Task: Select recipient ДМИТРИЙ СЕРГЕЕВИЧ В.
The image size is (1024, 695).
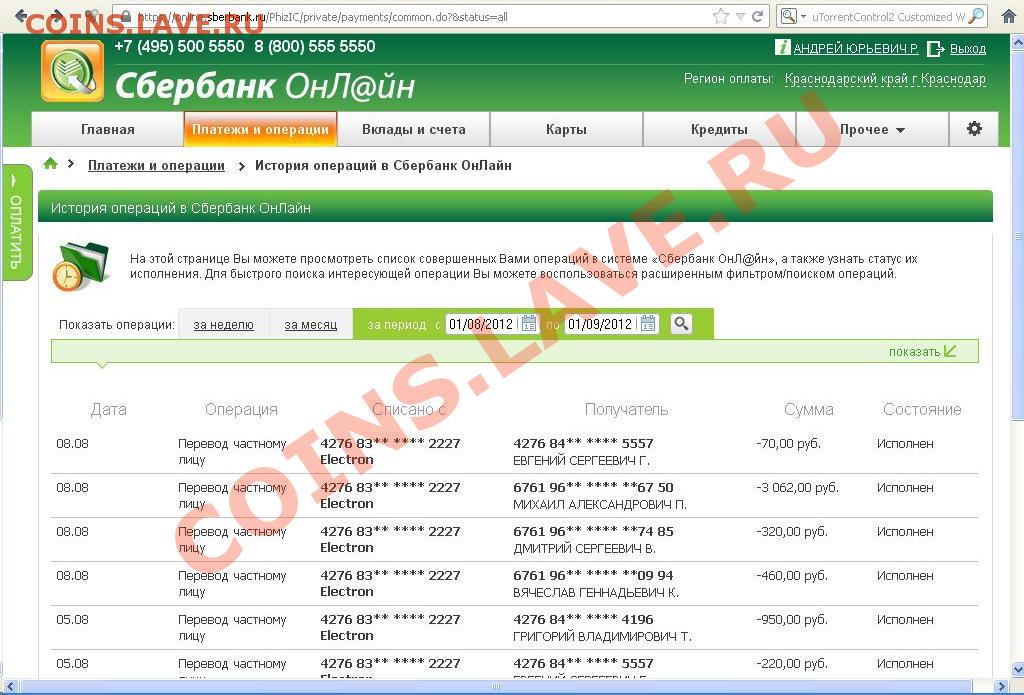Action: click(584, 549)
